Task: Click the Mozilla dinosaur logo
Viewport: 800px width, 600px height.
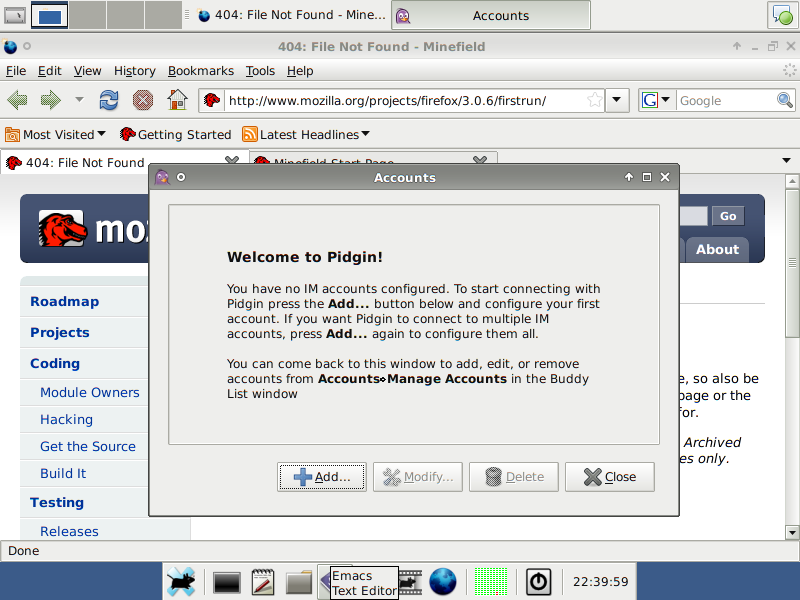Action: [62, 229]
